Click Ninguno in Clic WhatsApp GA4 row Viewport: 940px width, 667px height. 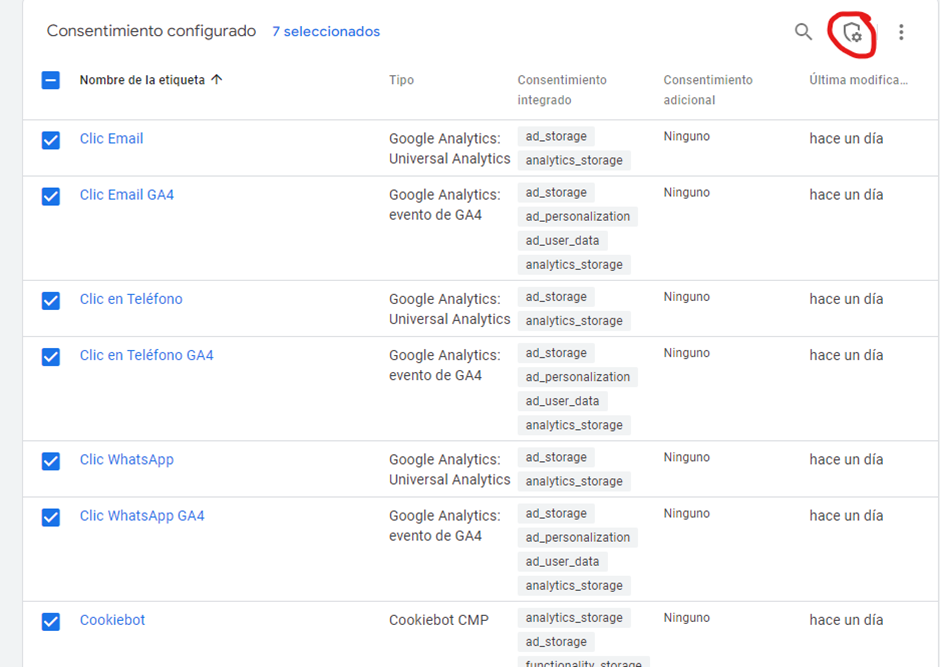pyautogui.click(x=686, y=514)
